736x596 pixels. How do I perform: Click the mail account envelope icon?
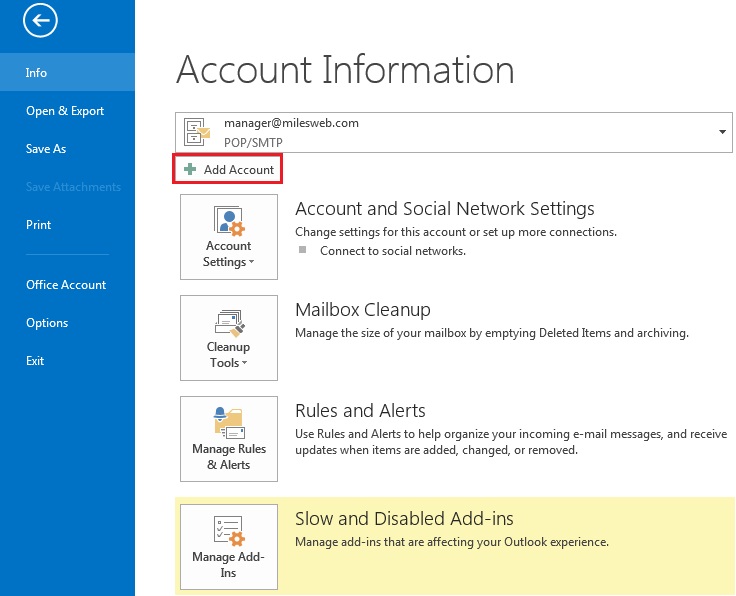(199, 132)
